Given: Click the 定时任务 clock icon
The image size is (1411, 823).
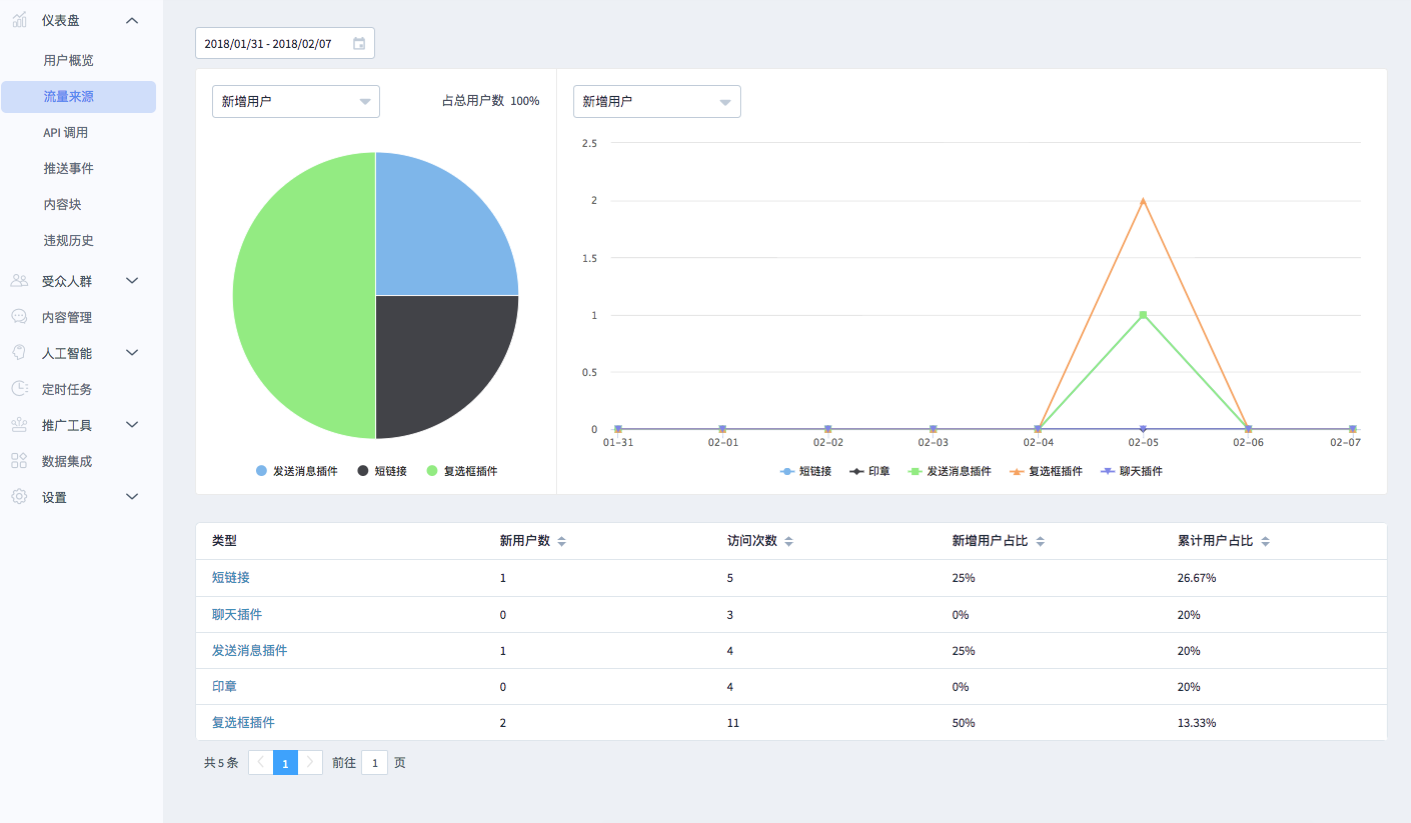Looking at the screenshot, I should (19, 389).
